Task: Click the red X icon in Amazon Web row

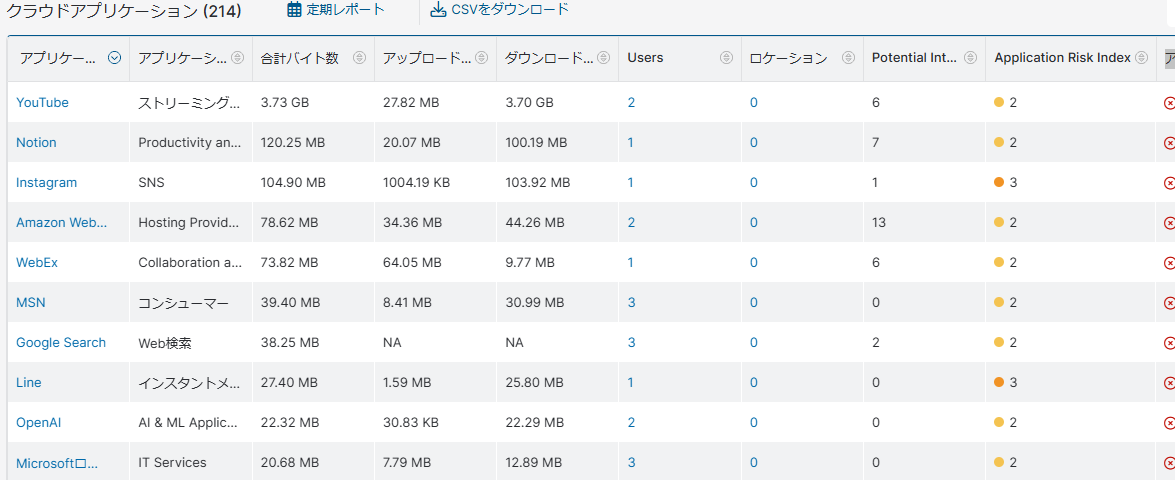Action: click(1169, 222)
